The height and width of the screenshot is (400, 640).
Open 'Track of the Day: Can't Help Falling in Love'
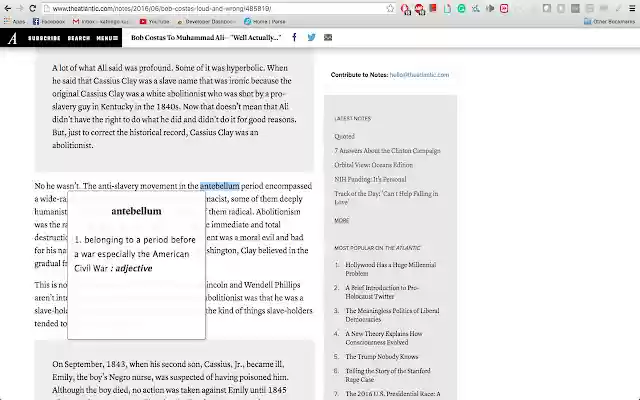pos(386,198)
